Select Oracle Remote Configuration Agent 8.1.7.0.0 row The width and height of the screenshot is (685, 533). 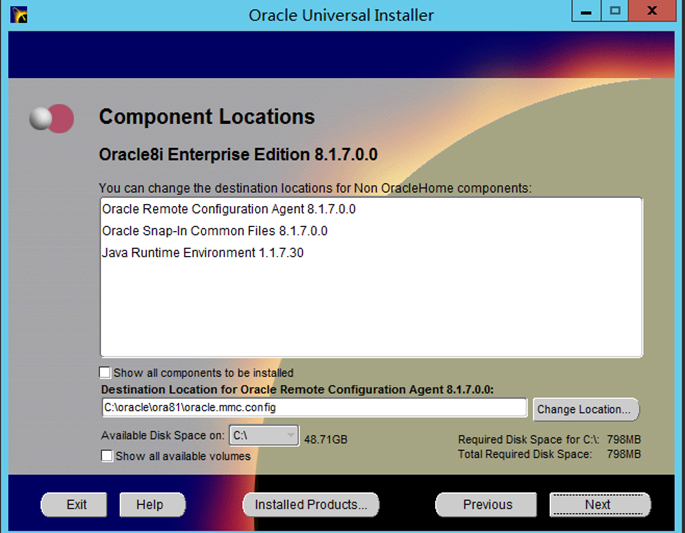click(x=371, y=209)
